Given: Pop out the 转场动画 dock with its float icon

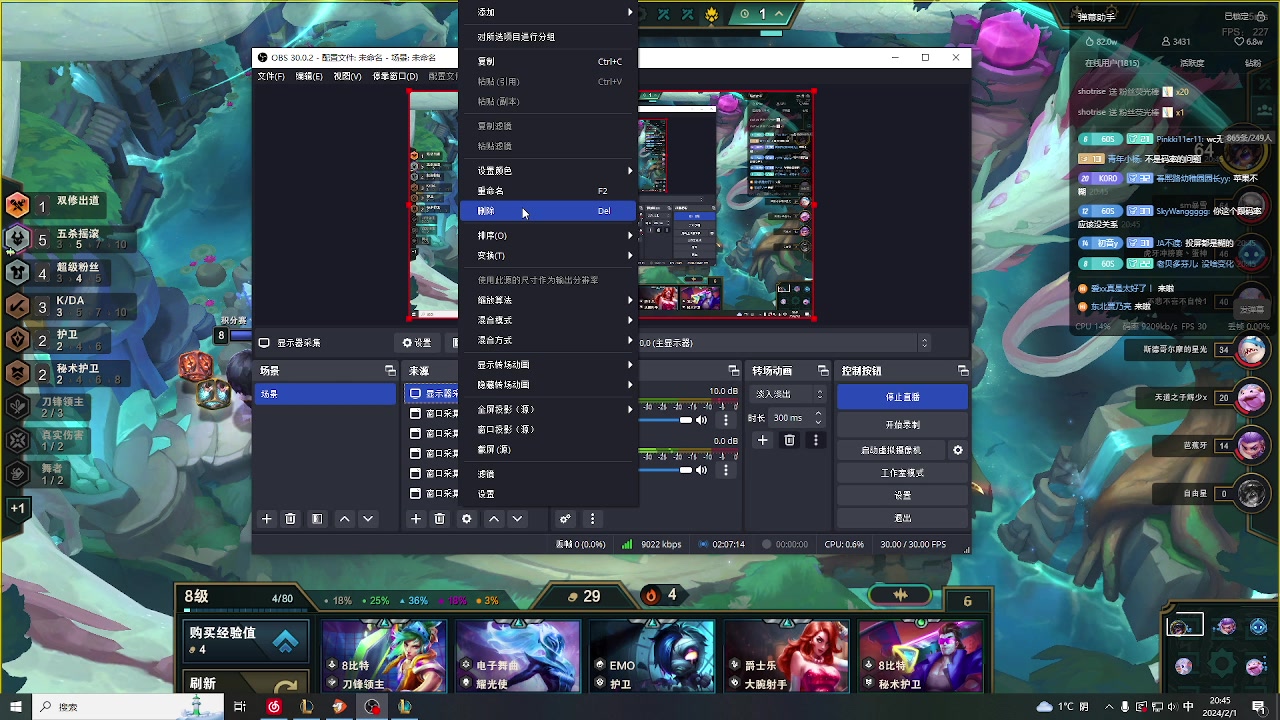Looking at the screenshot, I should click(823, 371).
